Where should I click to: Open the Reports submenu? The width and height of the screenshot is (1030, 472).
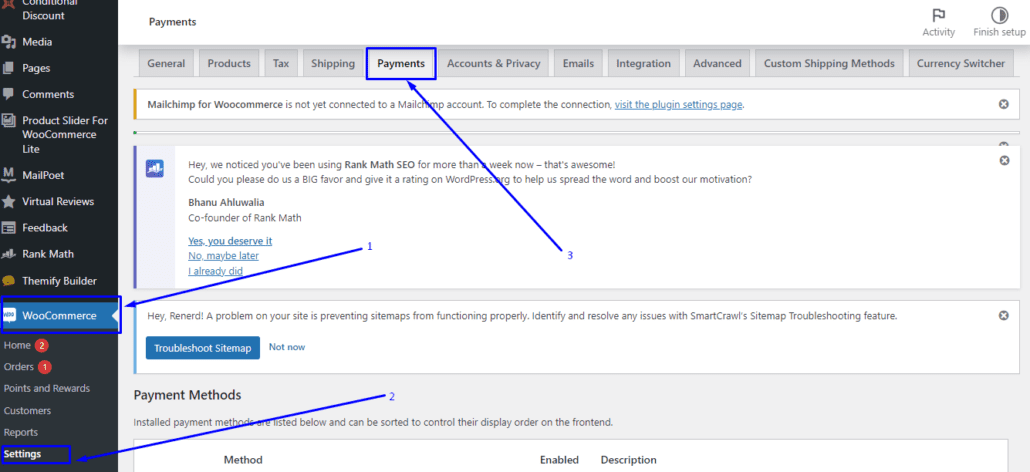click(20, 433)
